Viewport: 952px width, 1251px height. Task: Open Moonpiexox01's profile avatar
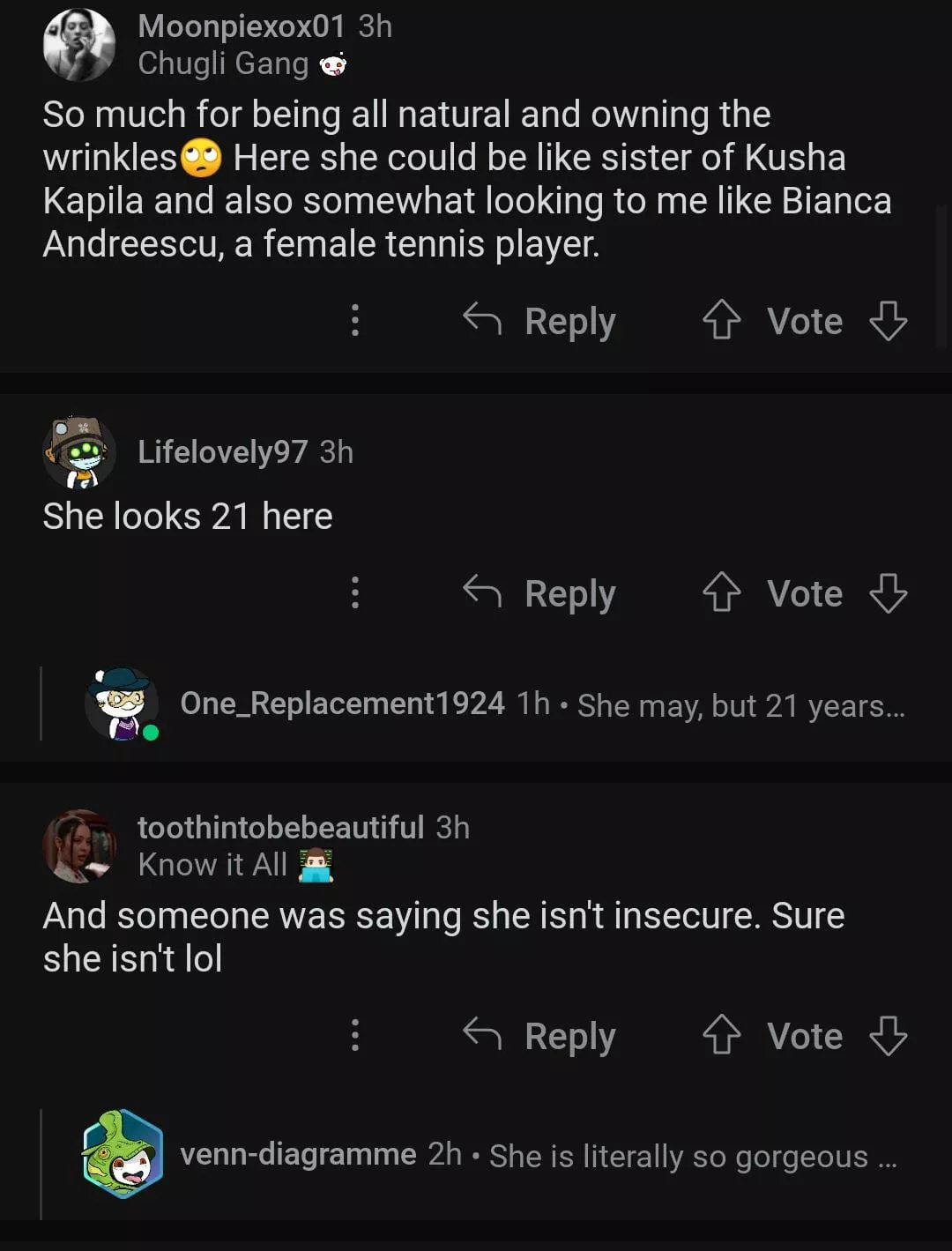[x=79, y=45]
